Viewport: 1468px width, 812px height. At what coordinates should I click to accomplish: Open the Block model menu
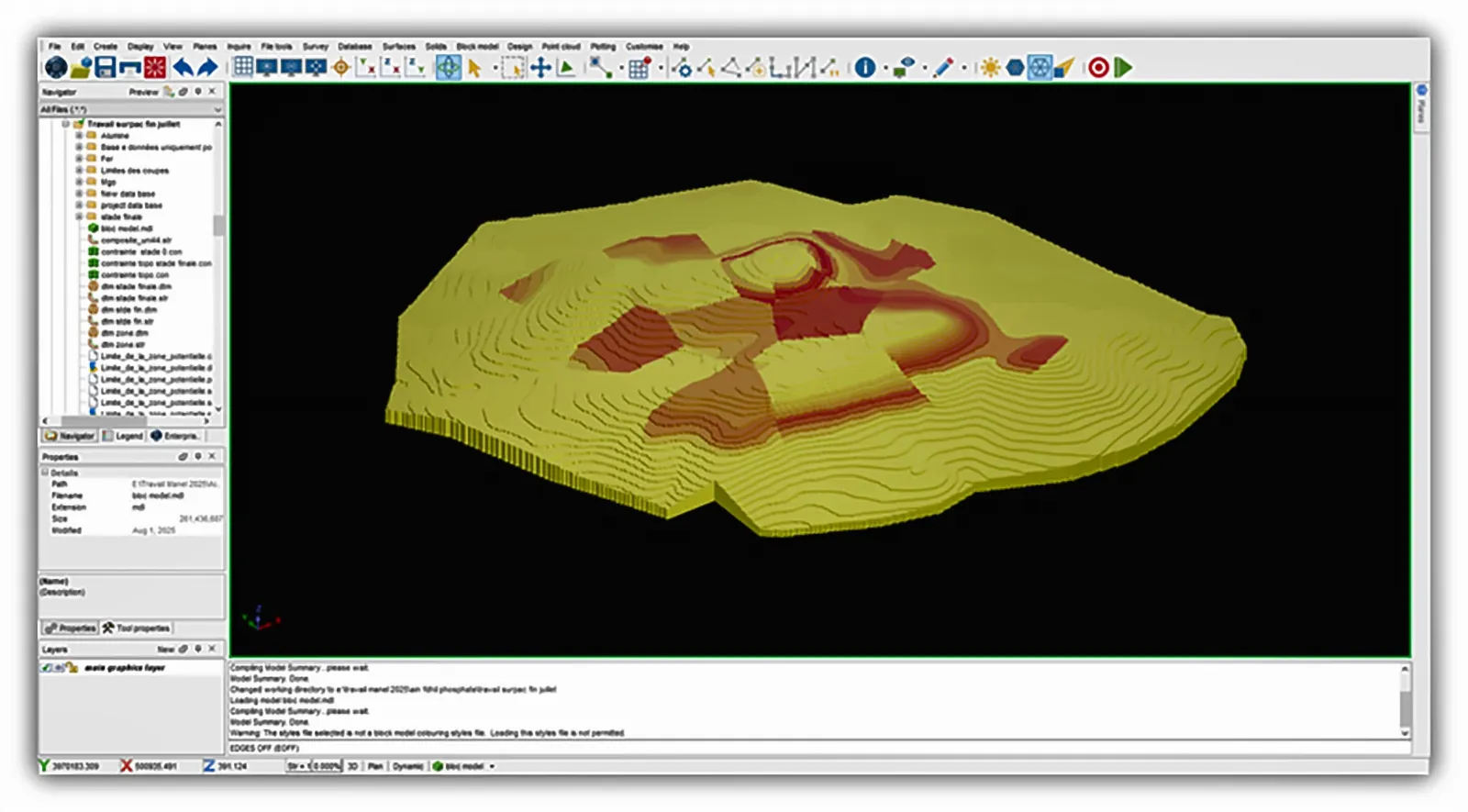click(x=477, y=46)
